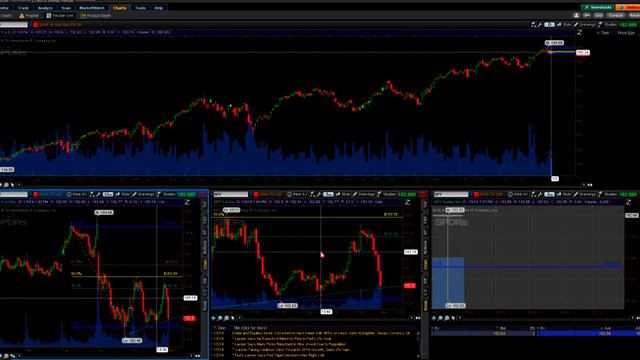
Task: Open the Style menu on top chart
Action: pos(564,25)
